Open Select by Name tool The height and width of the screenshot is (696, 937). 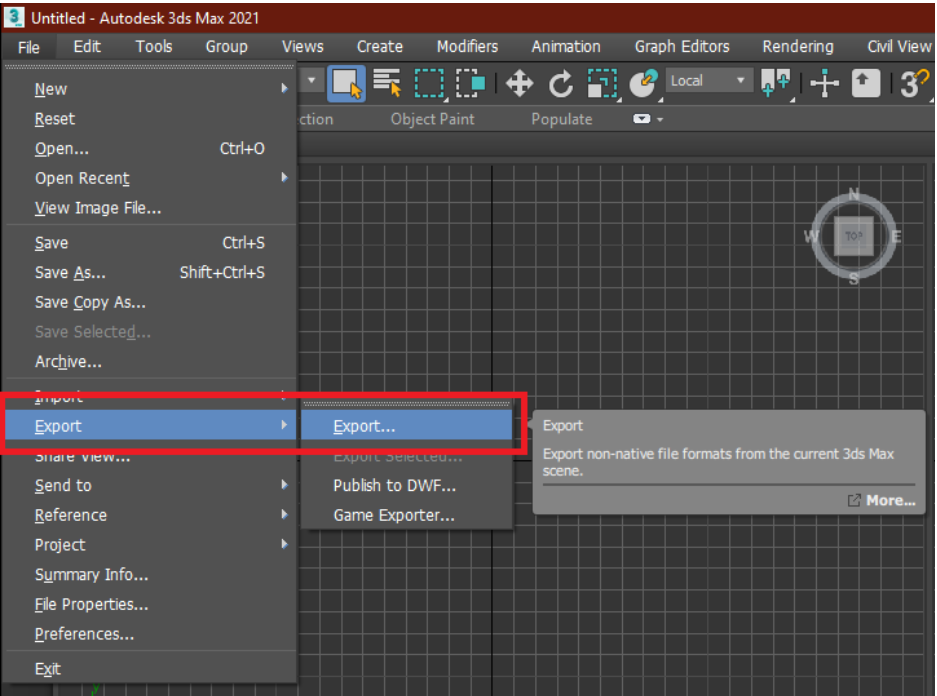(x=387, y=83)
